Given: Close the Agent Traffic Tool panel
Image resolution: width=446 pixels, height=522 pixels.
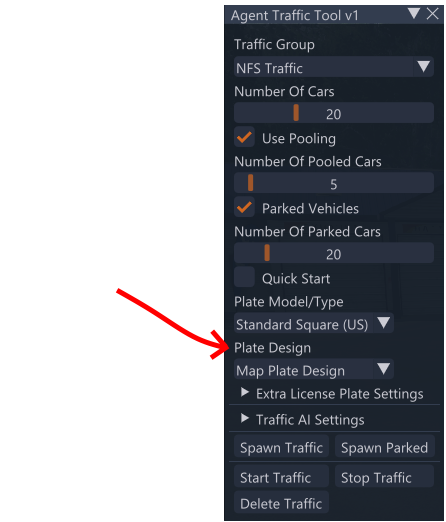Looking at the screenshot, I should tap(433, 14).
